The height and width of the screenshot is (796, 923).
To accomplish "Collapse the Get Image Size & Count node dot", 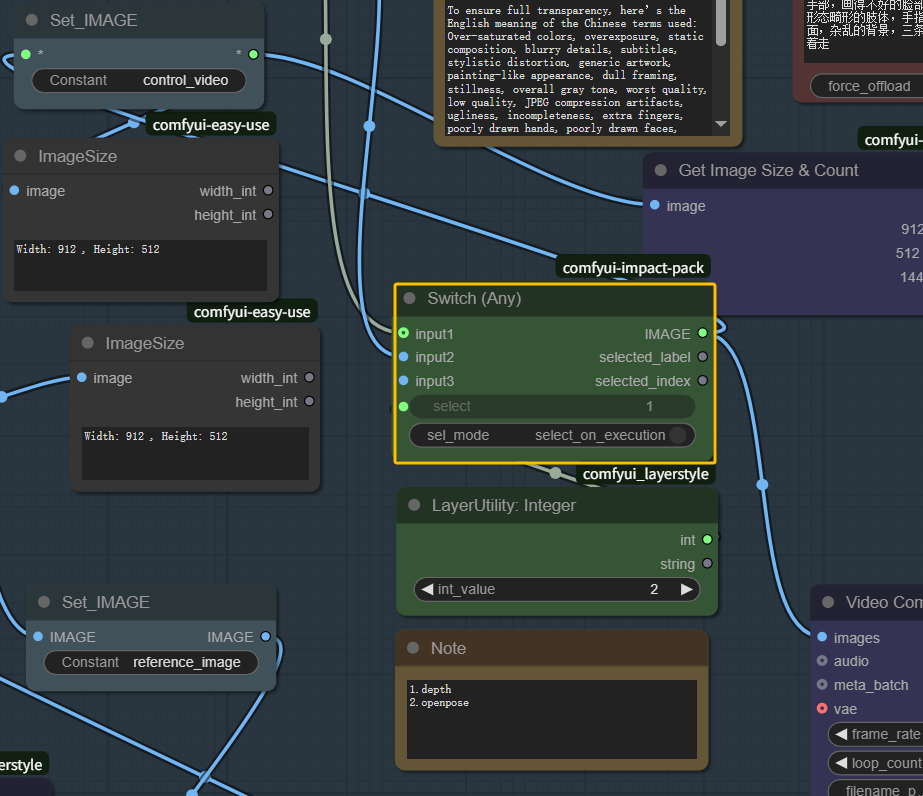I will pyautogui.click(x=660, y=170).
